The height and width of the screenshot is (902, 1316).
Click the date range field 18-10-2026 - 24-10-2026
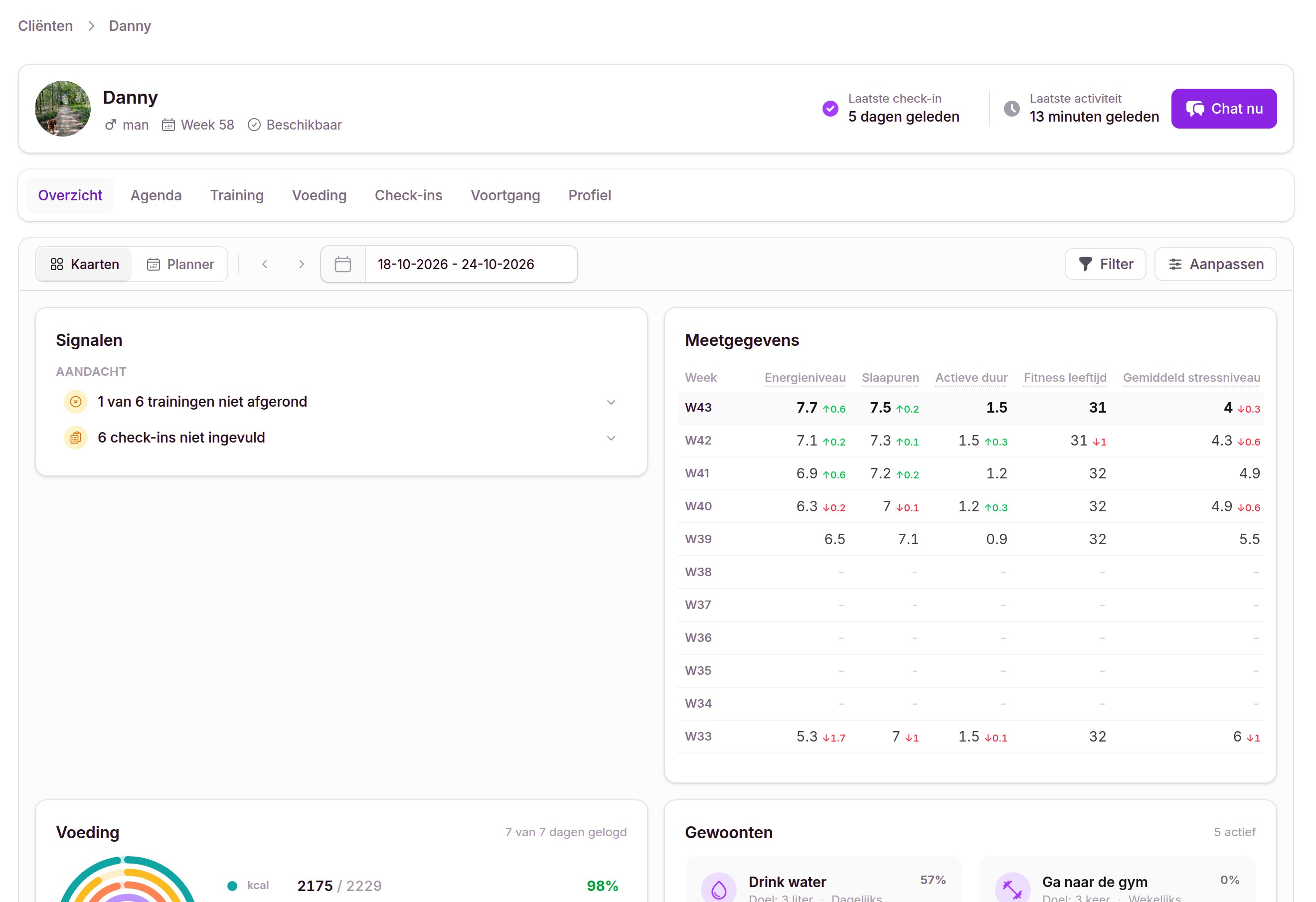pos(471,265)
